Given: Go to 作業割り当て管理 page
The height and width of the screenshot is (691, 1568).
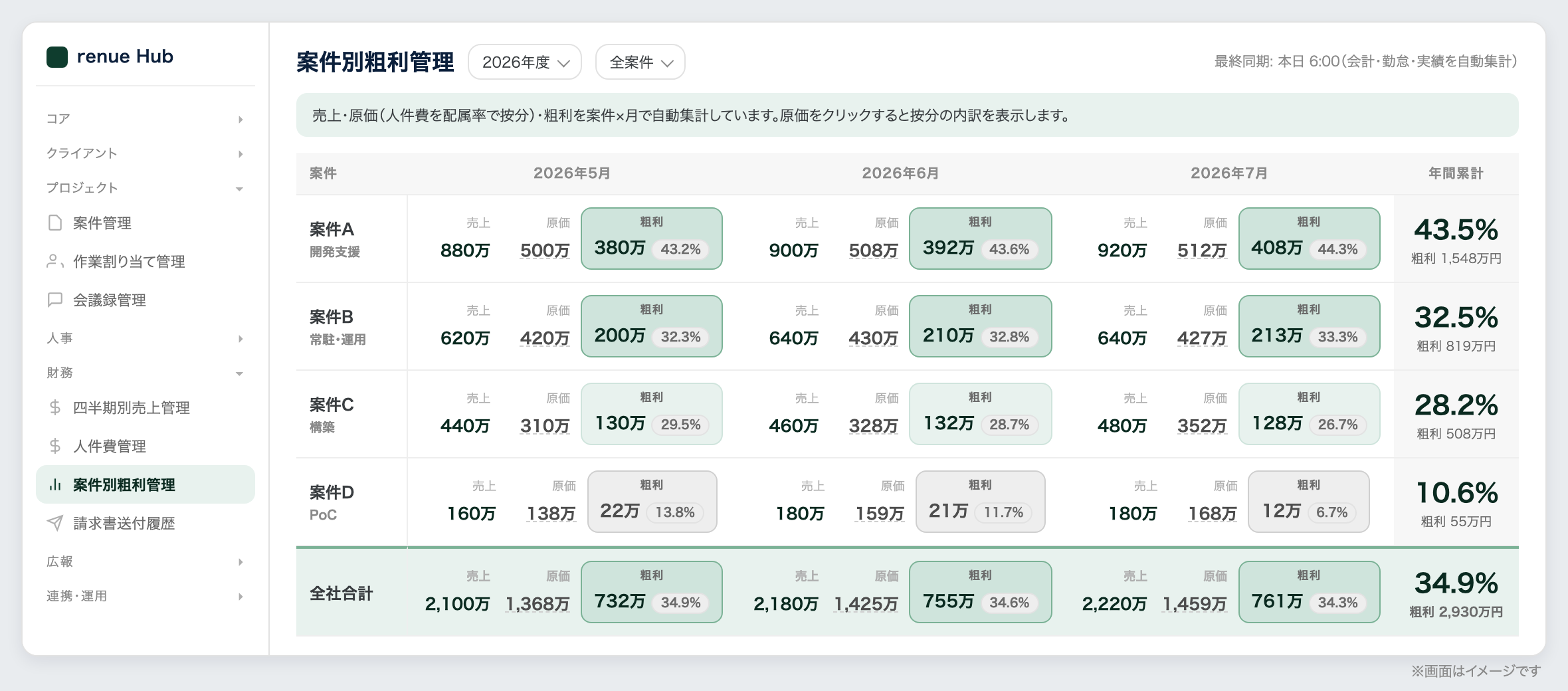Looking at the screenshot, I should click(146, 261).
